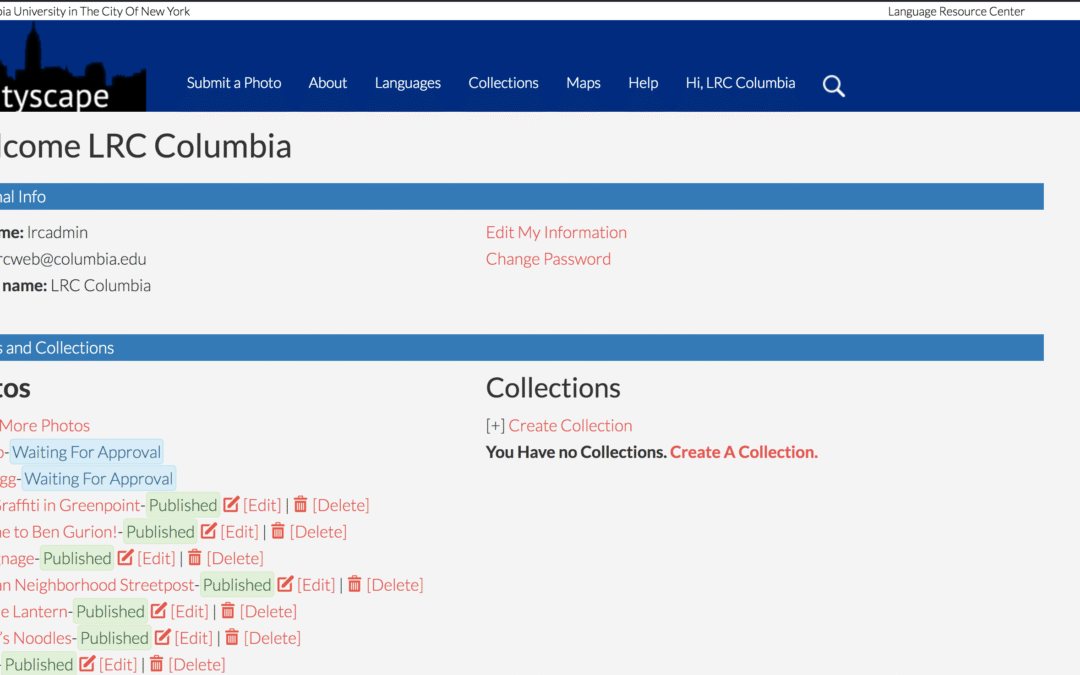Click the Edit My Information link
The image size is (1080, 675).
pyautogui.click(x=556, y=232)
